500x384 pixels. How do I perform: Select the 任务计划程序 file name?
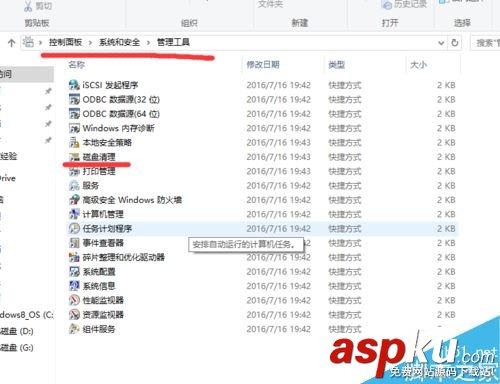point(107,228)
